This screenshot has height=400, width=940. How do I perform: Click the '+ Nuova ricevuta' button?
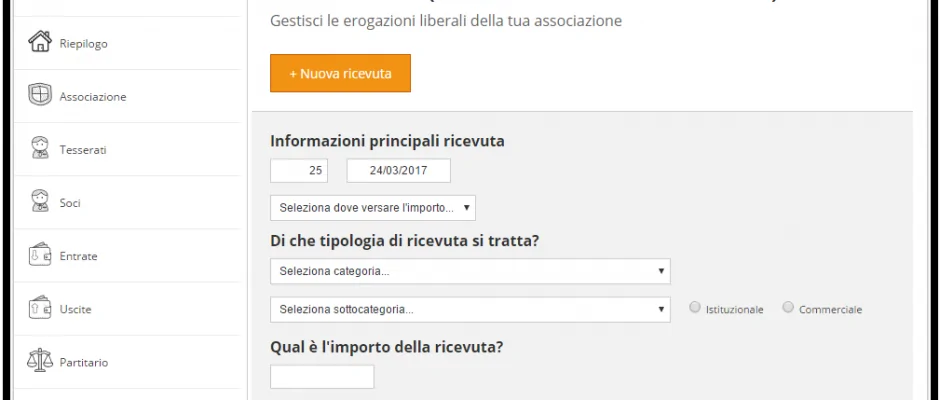tap(341, 73)
